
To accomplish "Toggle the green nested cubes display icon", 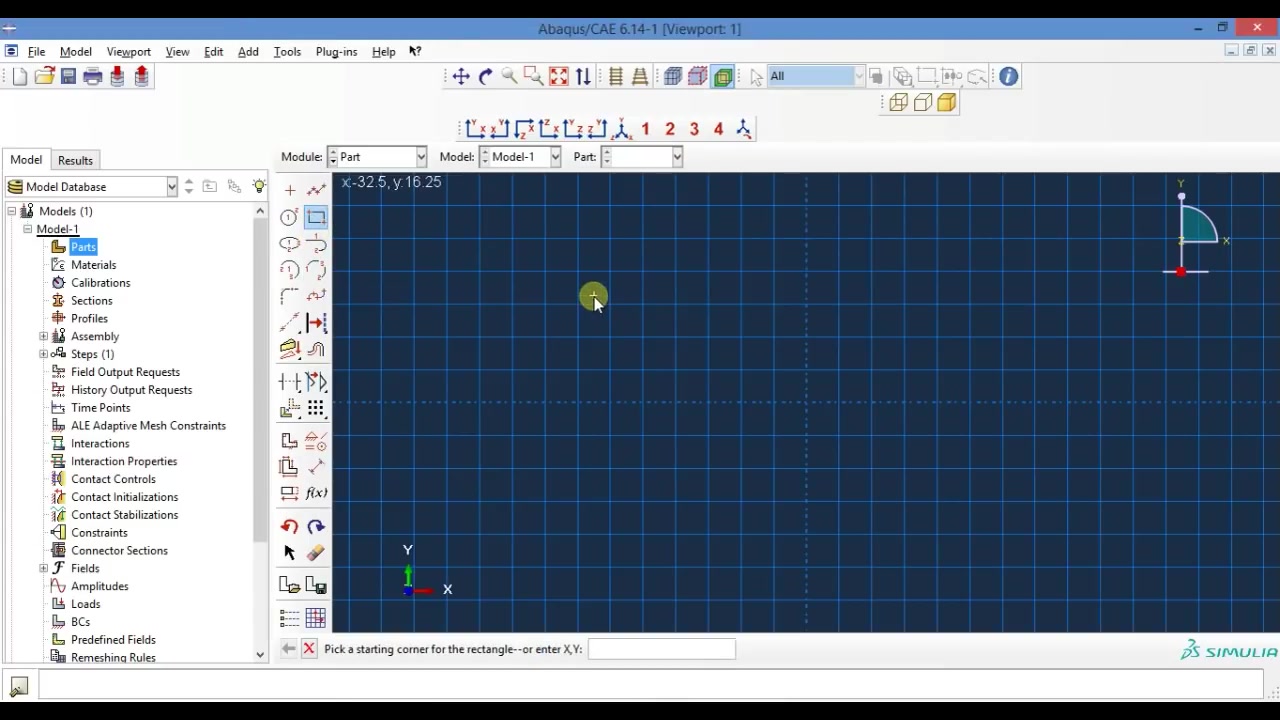I will tap(723, 77).
